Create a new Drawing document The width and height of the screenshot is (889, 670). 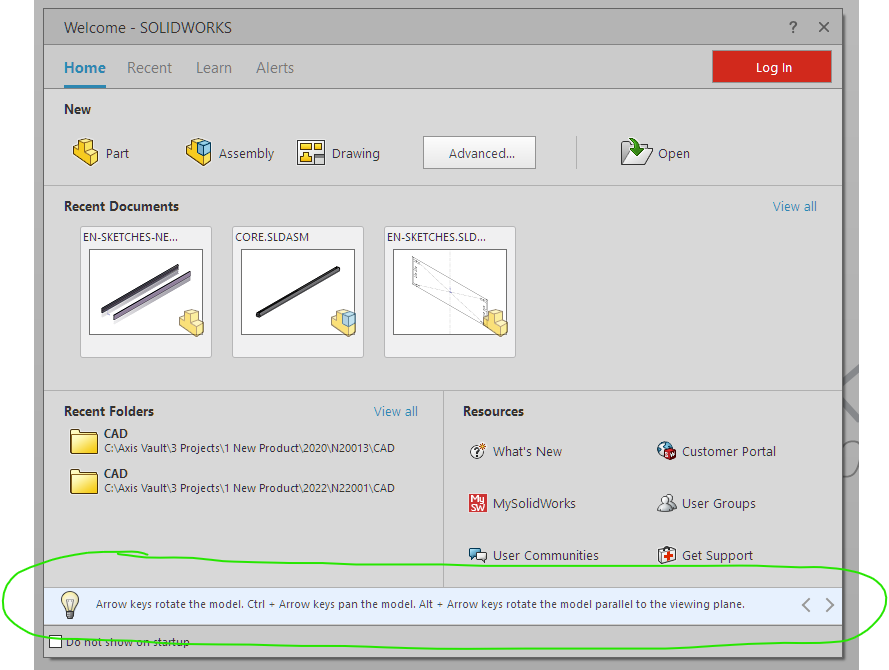pos(338,152)
